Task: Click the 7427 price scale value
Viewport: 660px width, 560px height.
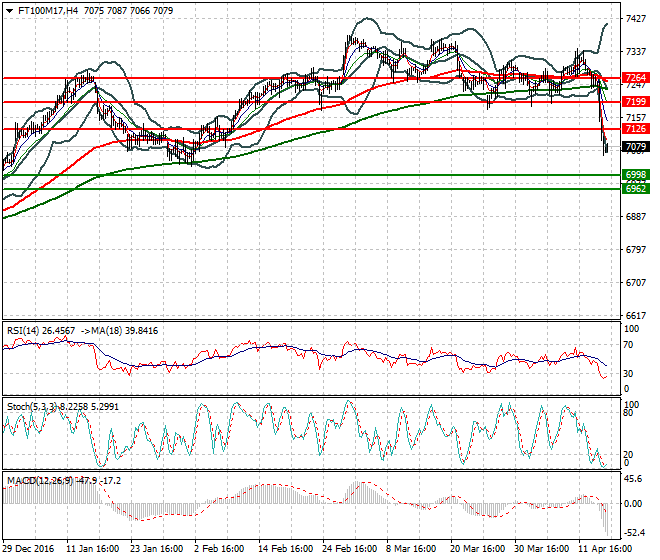Action: coord(635,19)
